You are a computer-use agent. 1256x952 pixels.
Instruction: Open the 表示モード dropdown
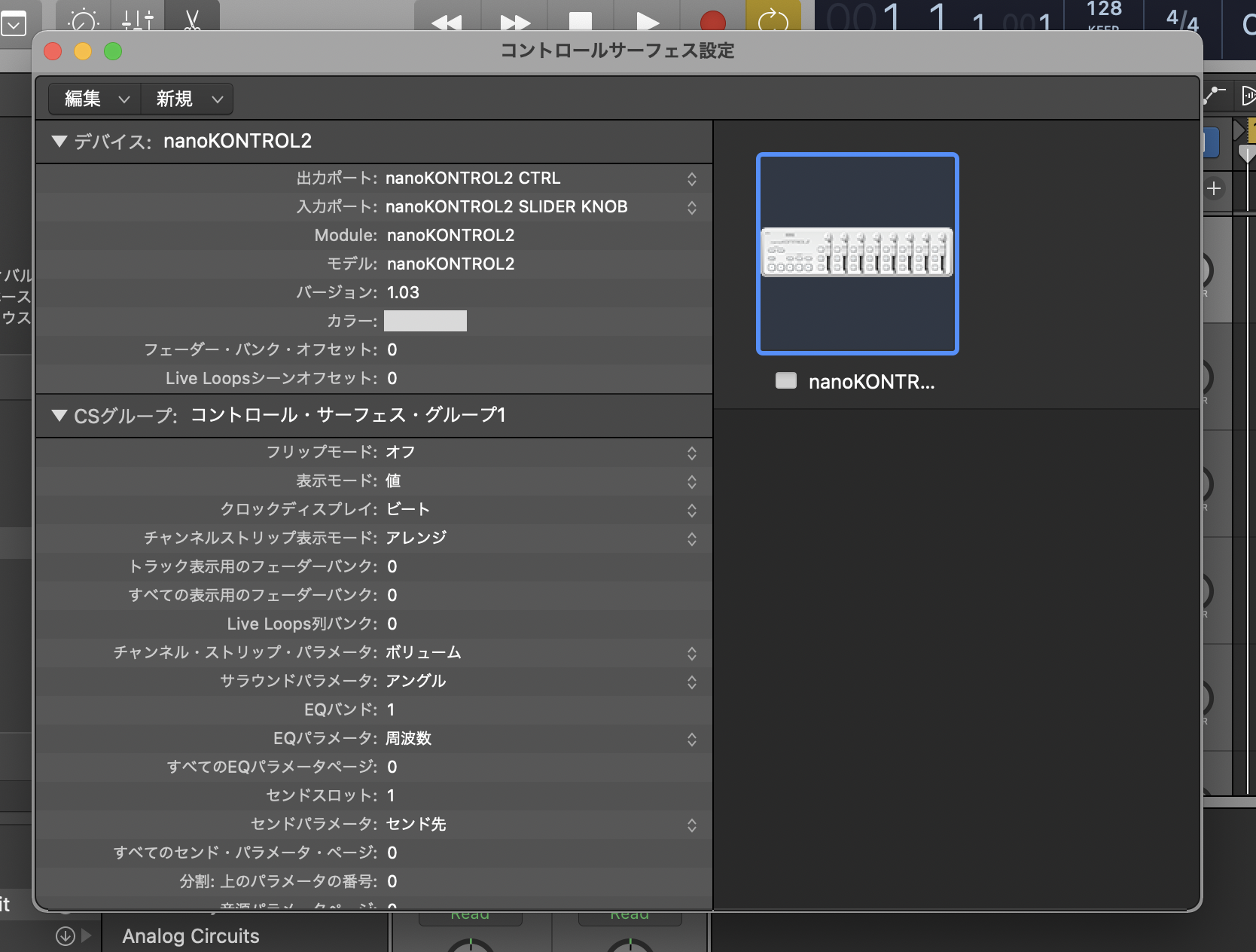point(691,481)
